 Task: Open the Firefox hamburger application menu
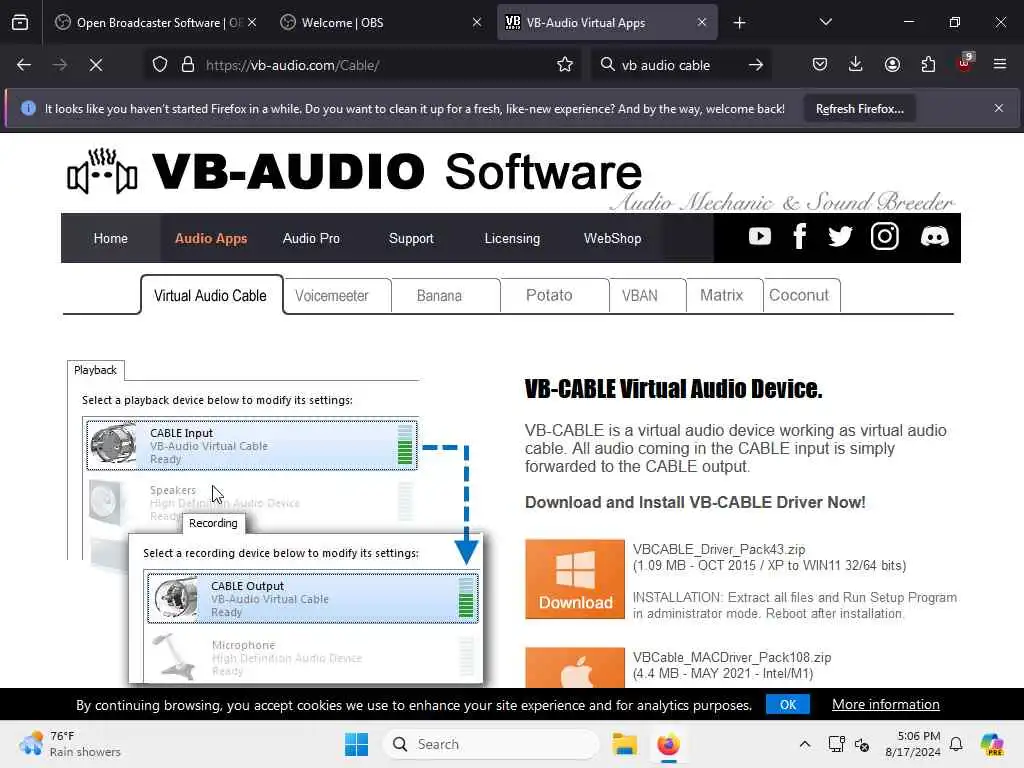point(1000,64)
